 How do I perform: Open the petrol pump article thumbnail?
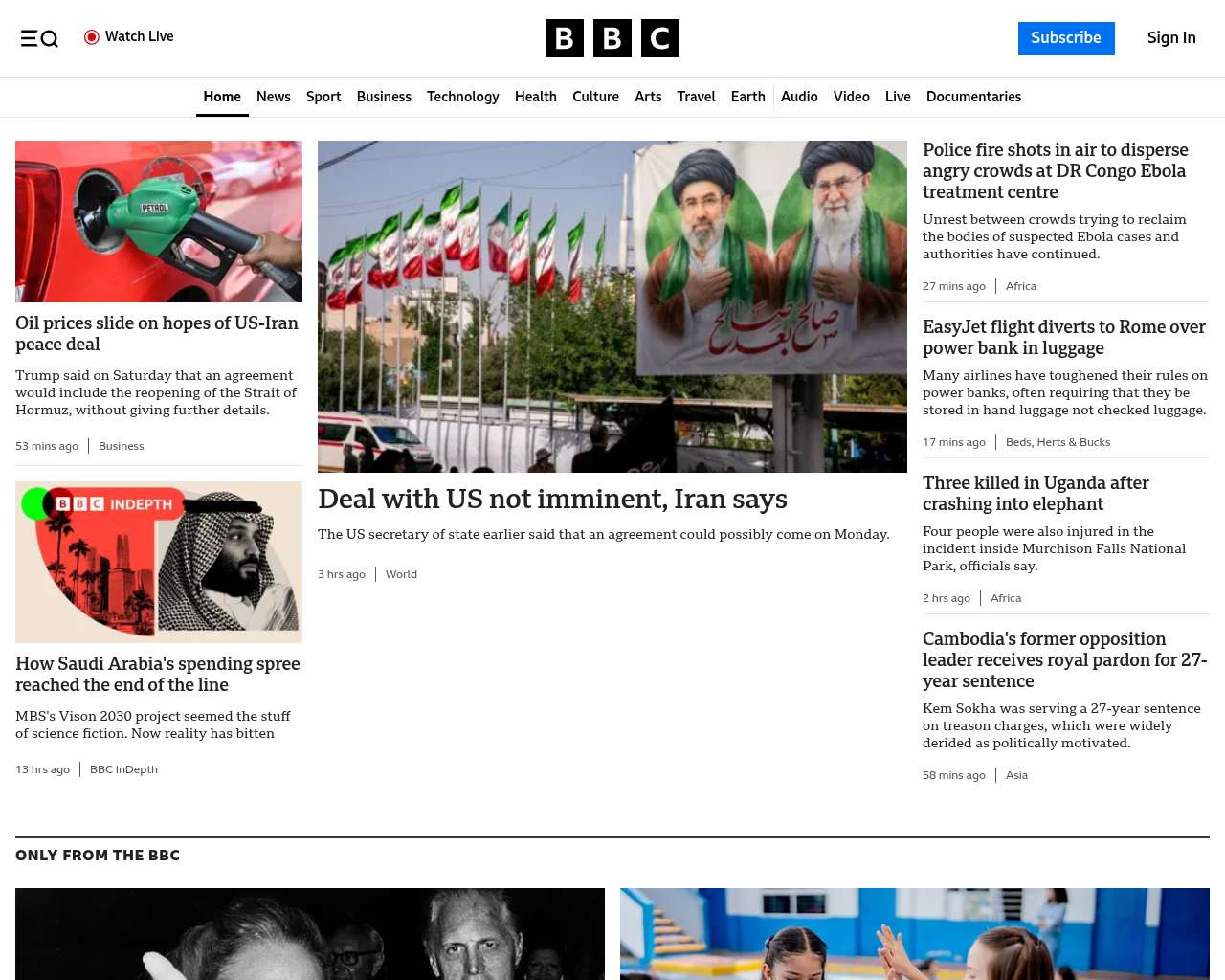pyautogui.click(x=159, y=222)
